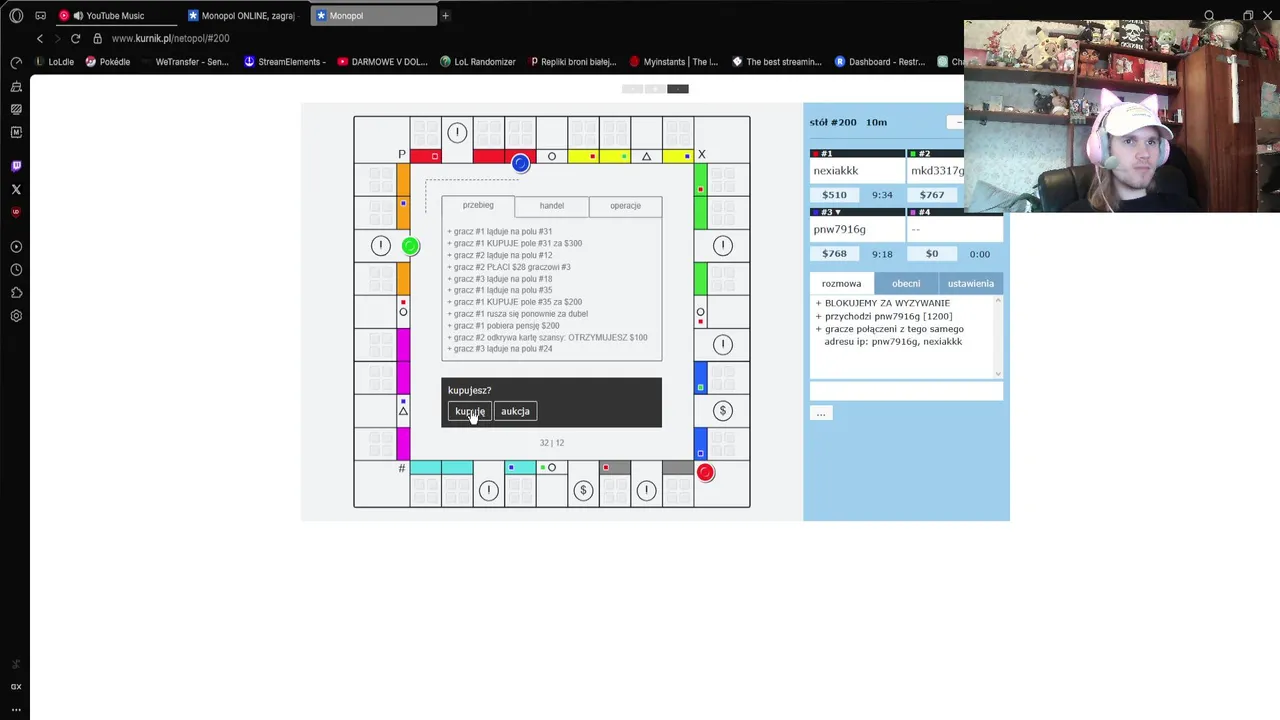This screenshot has width=1280, height=720.
Task: Select the rozmowa chat tab
Action: point(841,283)
